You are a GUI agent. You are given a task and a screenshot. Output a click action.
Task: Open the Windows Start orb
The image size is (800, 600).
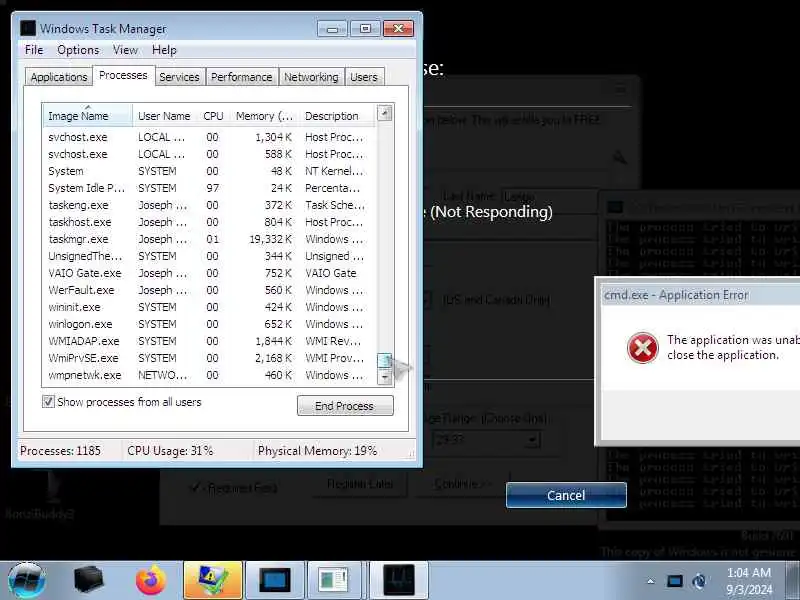click(27, 580)
